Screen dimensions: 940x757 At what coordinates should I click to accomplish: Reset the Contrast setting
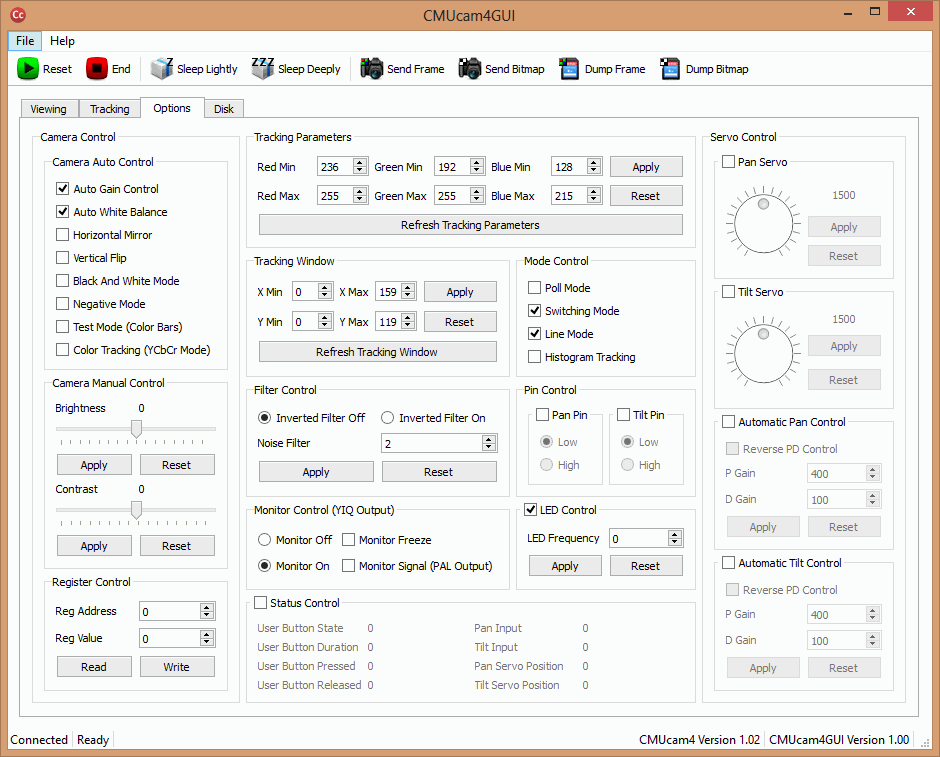click(x=177, y=545)
